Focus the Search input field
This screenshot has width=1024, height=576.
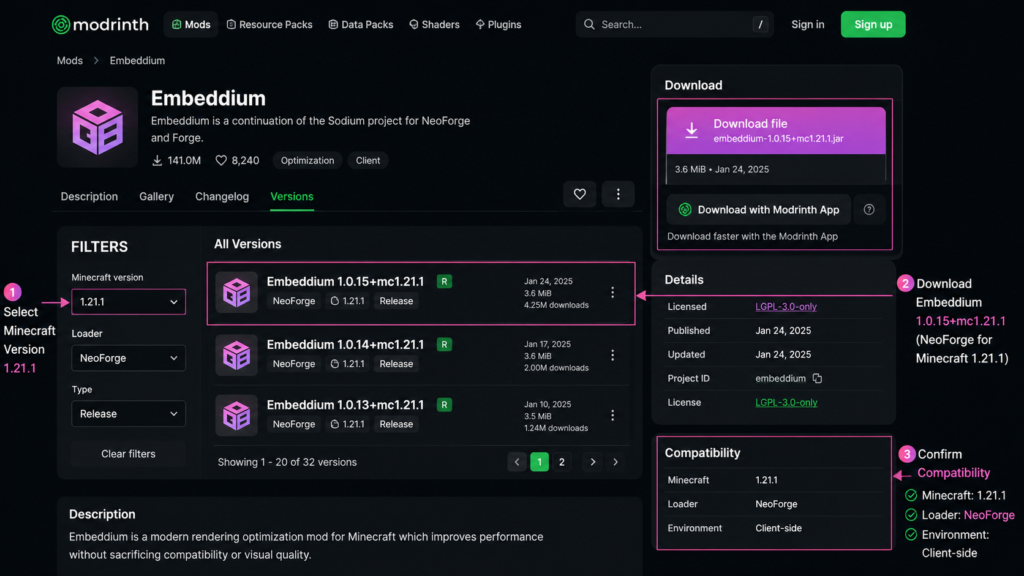click(x=675, y=24)
